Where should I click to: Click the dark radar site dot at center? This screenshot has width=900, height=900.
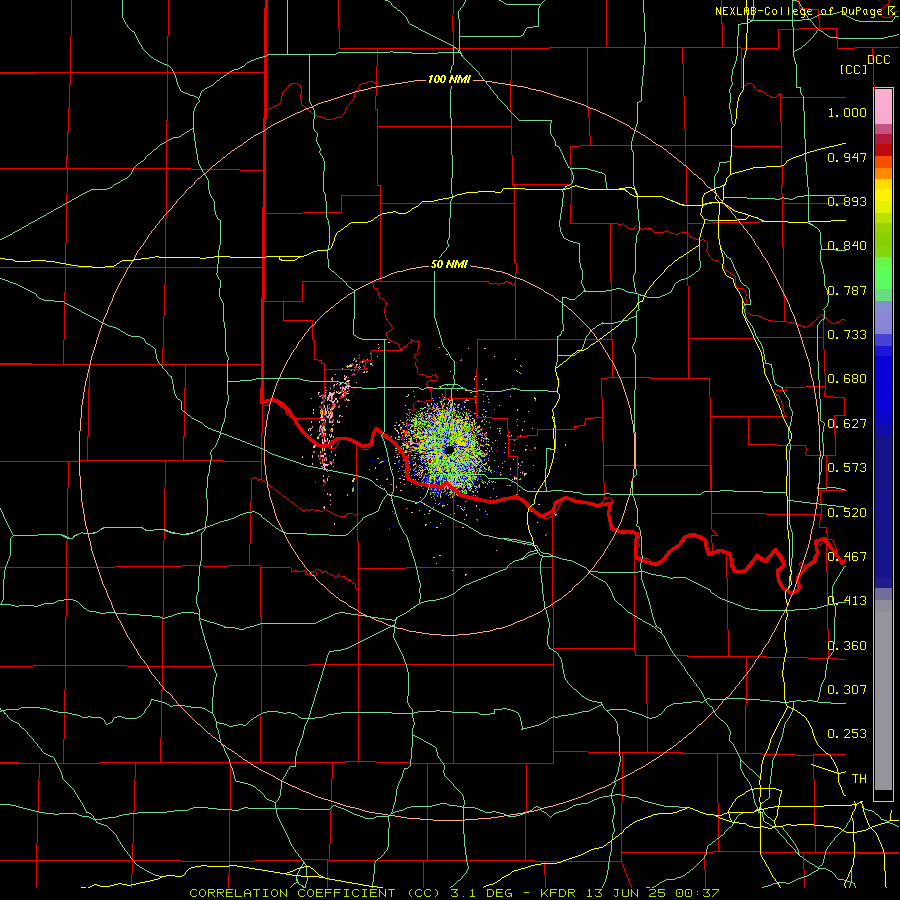(449, 449)
